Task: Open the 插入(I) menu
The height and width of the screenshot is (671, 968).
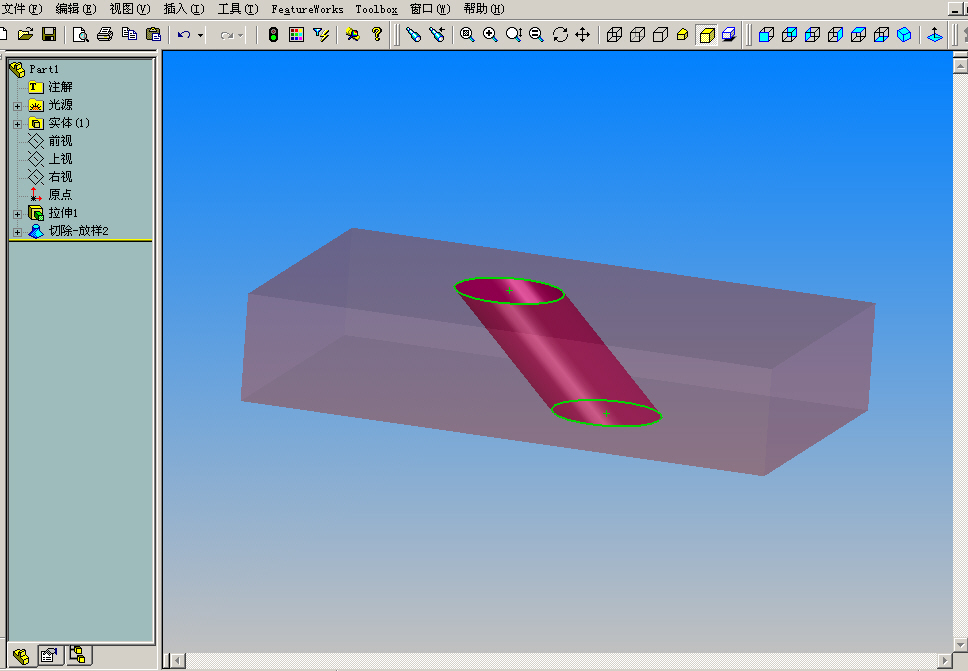Action: 184,9
